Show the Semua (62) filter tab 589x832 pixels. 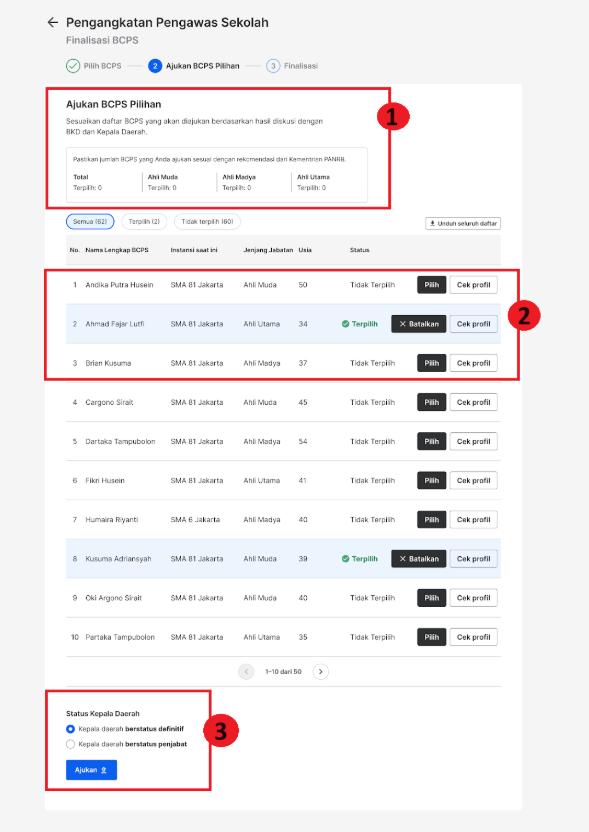pos(90,221)
